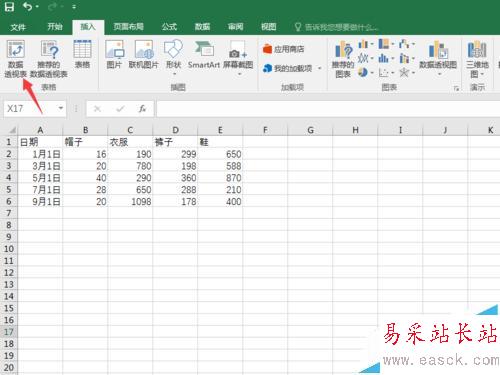This screenshot has height=375, width=500.
Task: Click the PivotTable (数据透视表) icon
Action: [16, 59]
